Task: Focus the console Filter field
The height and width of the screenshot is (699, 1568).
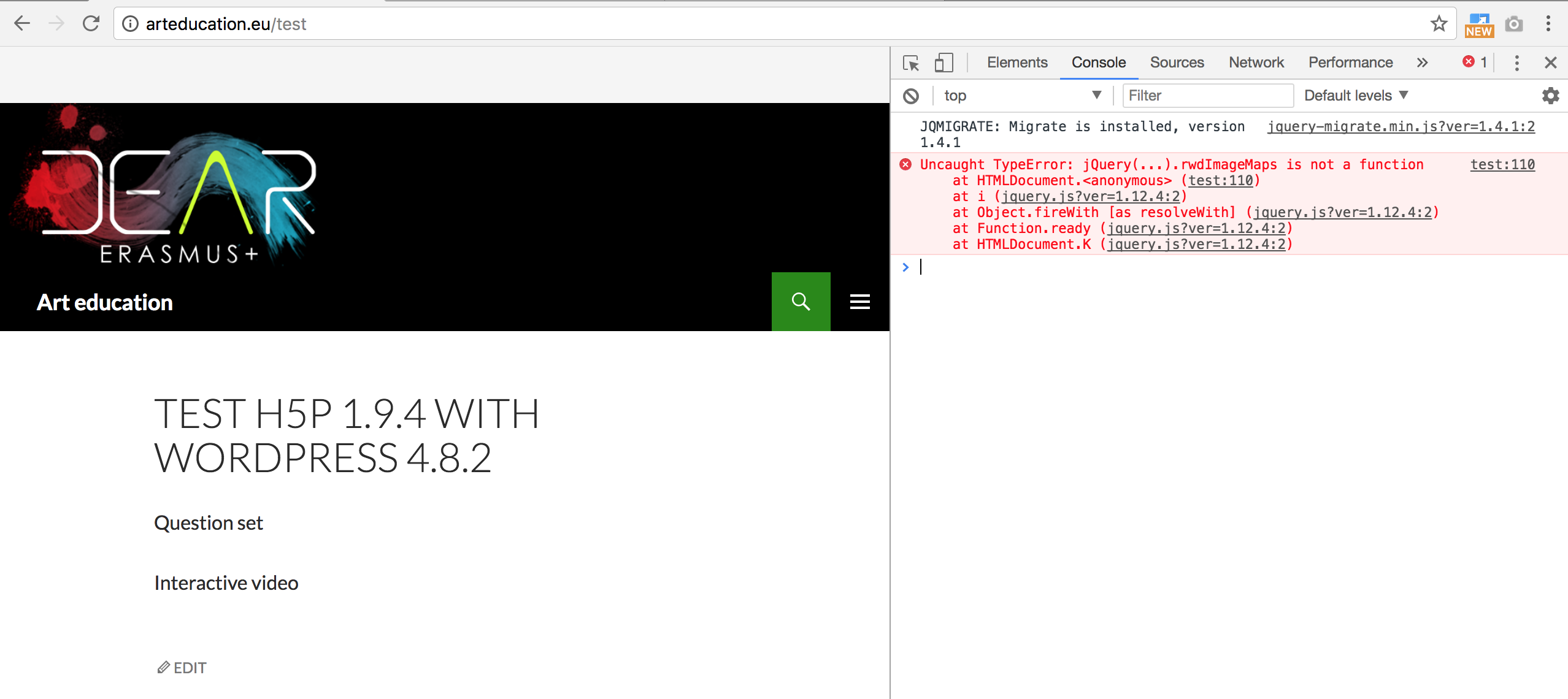Action: coord(1208,96)
